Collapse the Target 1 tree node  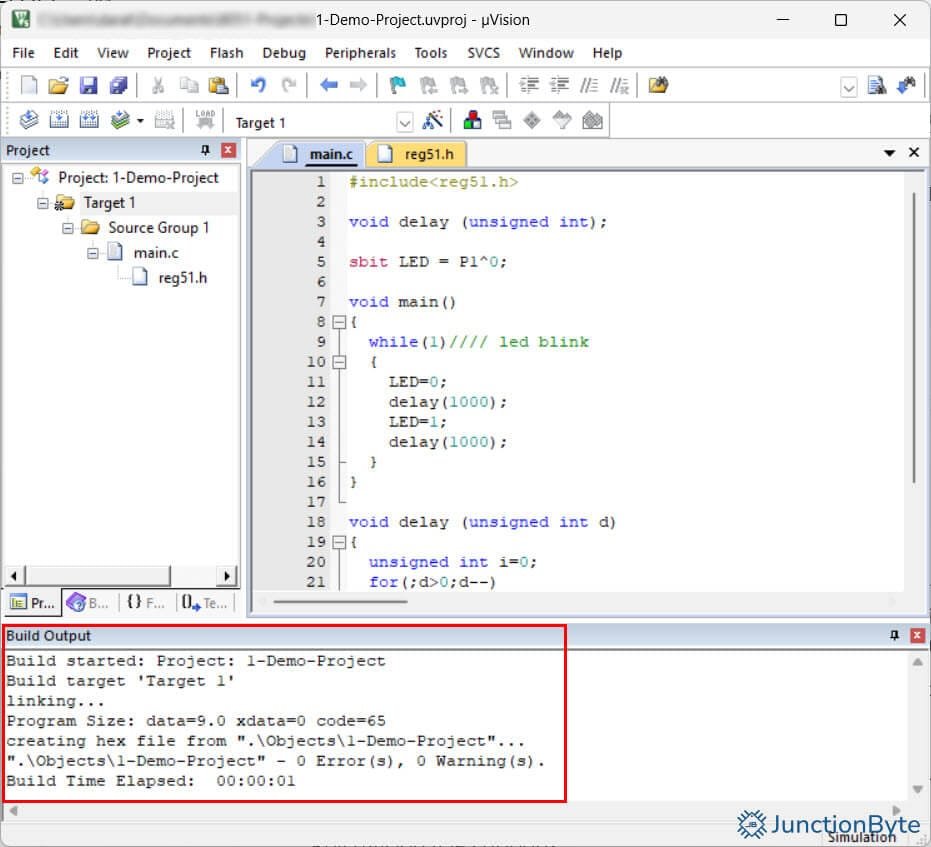(x=42, y=202)
